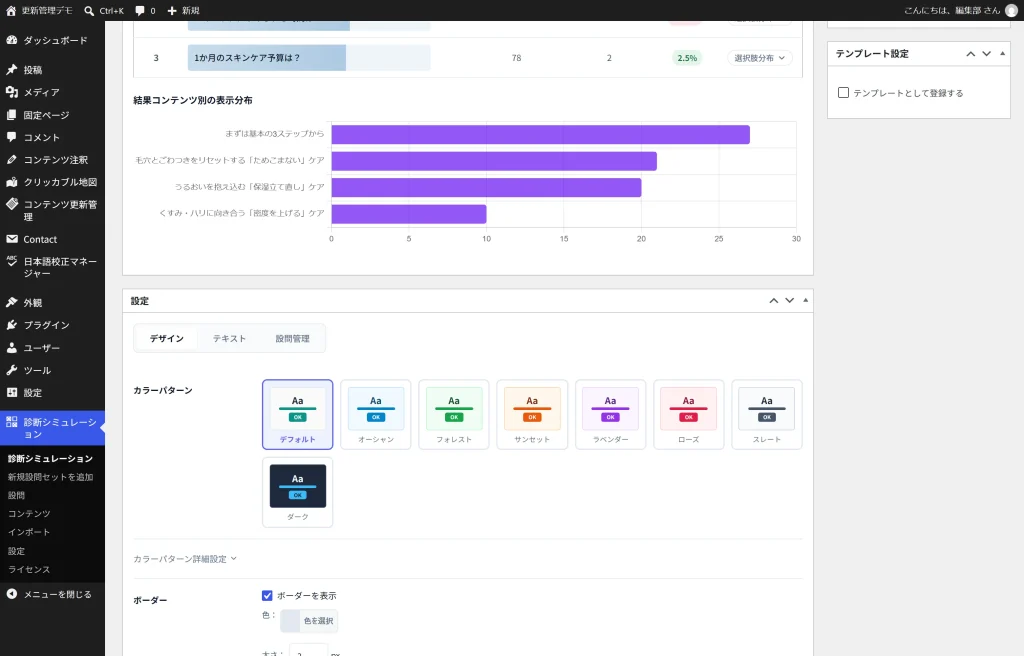Switch to デザイン tab

(x=167, y=338)
